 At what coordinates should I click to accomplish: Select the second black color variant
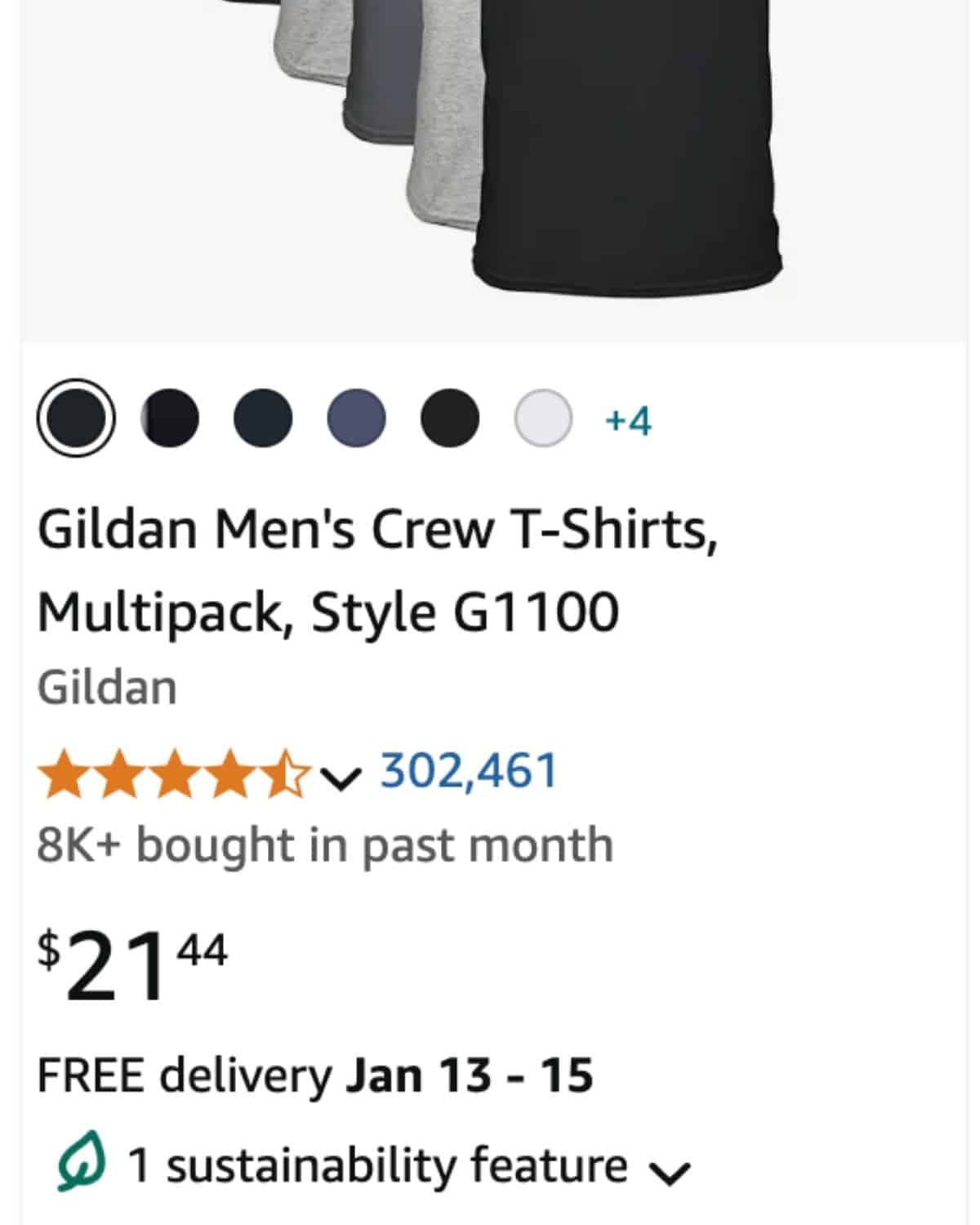point(170,418)
